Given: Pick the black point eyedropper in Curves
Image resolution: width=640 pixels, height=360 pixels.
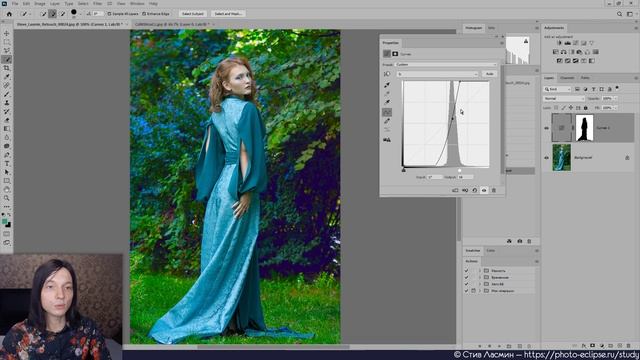Looking at the screenshot, I should coord(387,85).
